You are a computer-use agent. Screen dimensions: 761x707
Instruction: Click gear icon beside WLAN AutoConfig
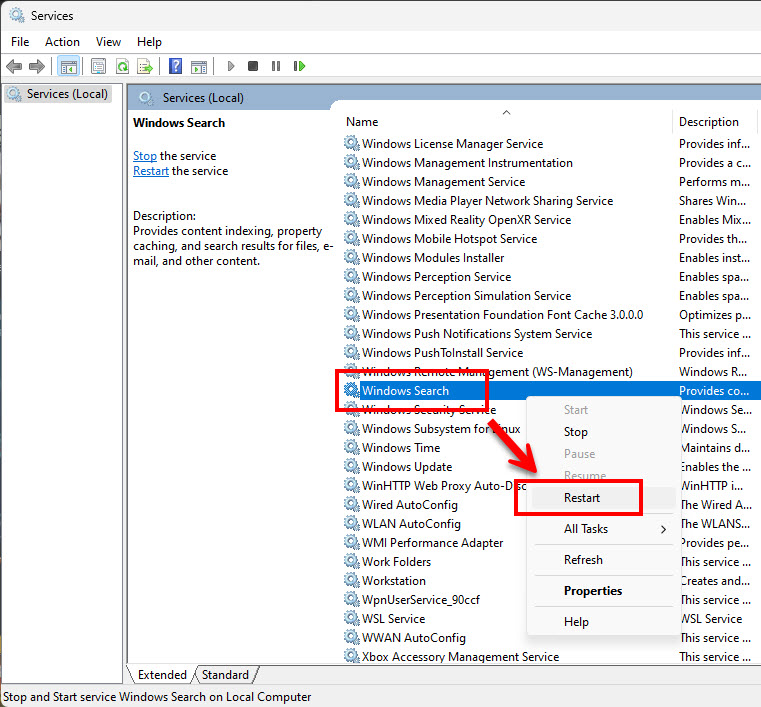[351, 523]
